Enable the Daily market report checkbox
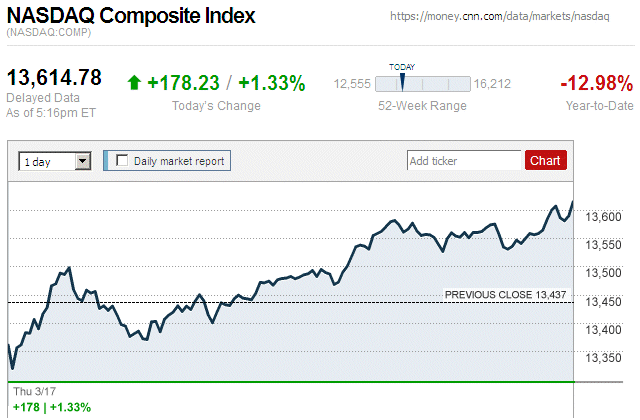Viewport: 640px width, 420px height. [x=123, y=160]
